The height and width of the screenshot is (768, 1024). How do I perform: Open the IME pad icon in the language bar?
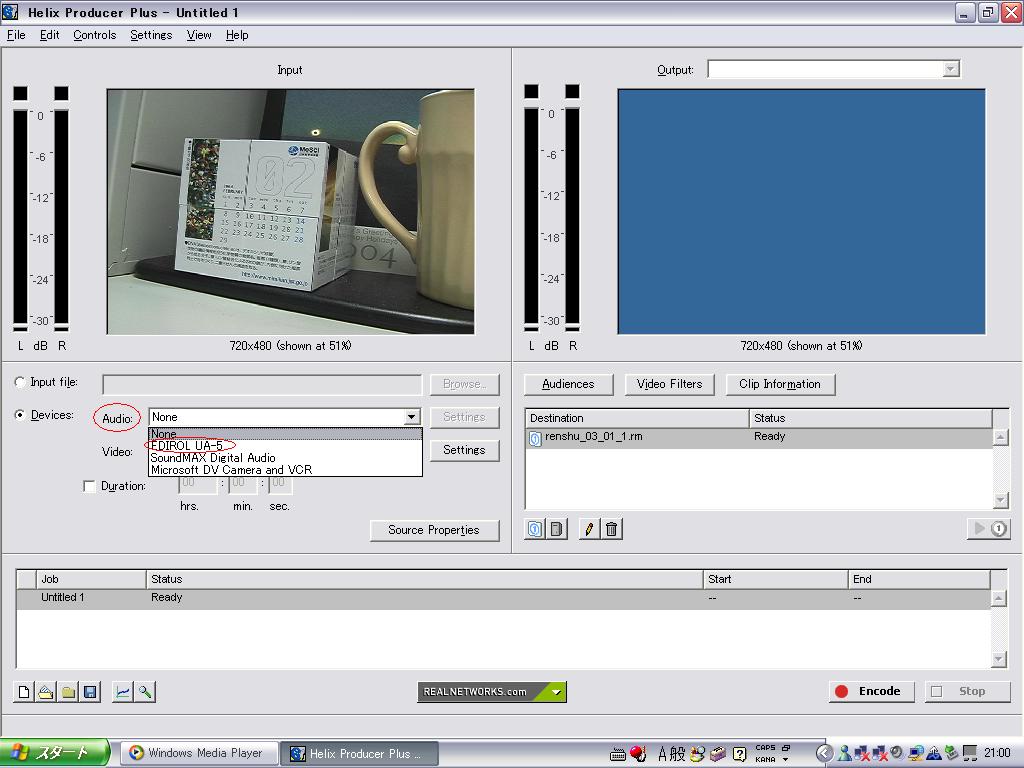click(697, 754)
